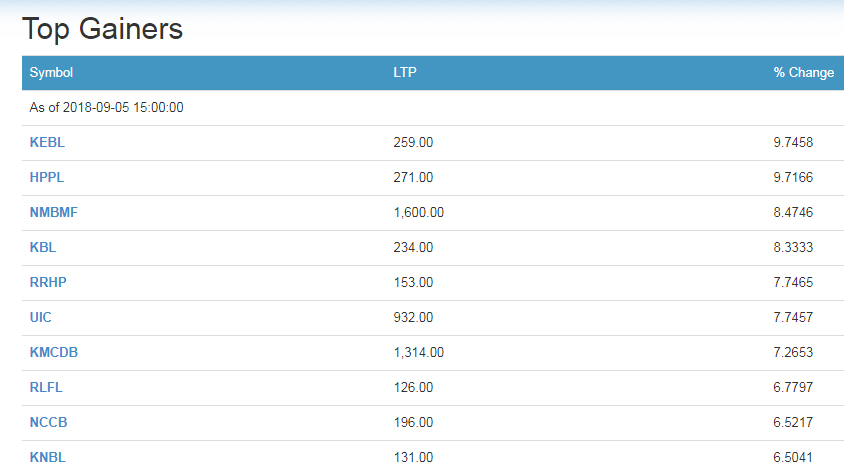
Task: Open the KMCDB symbol link
Action: point(54,353)
